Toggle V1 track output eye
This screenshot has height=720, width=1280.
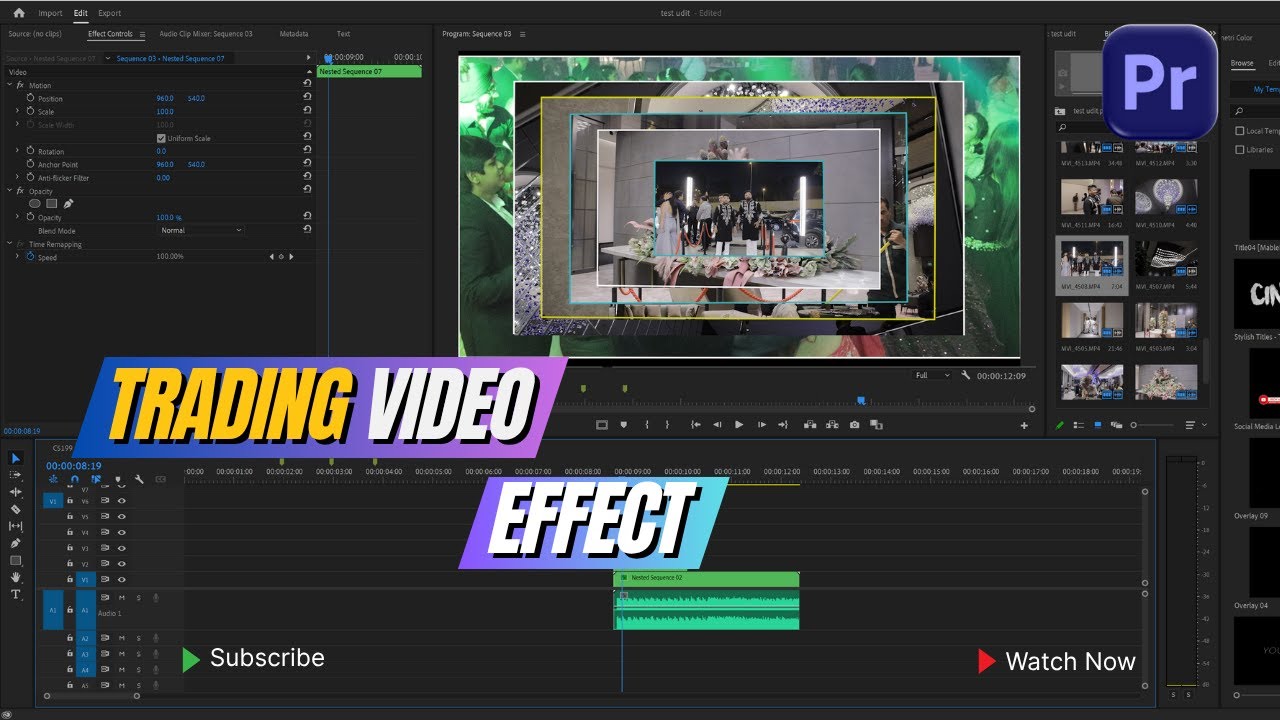pyautogui.click(x=121, y=580)
